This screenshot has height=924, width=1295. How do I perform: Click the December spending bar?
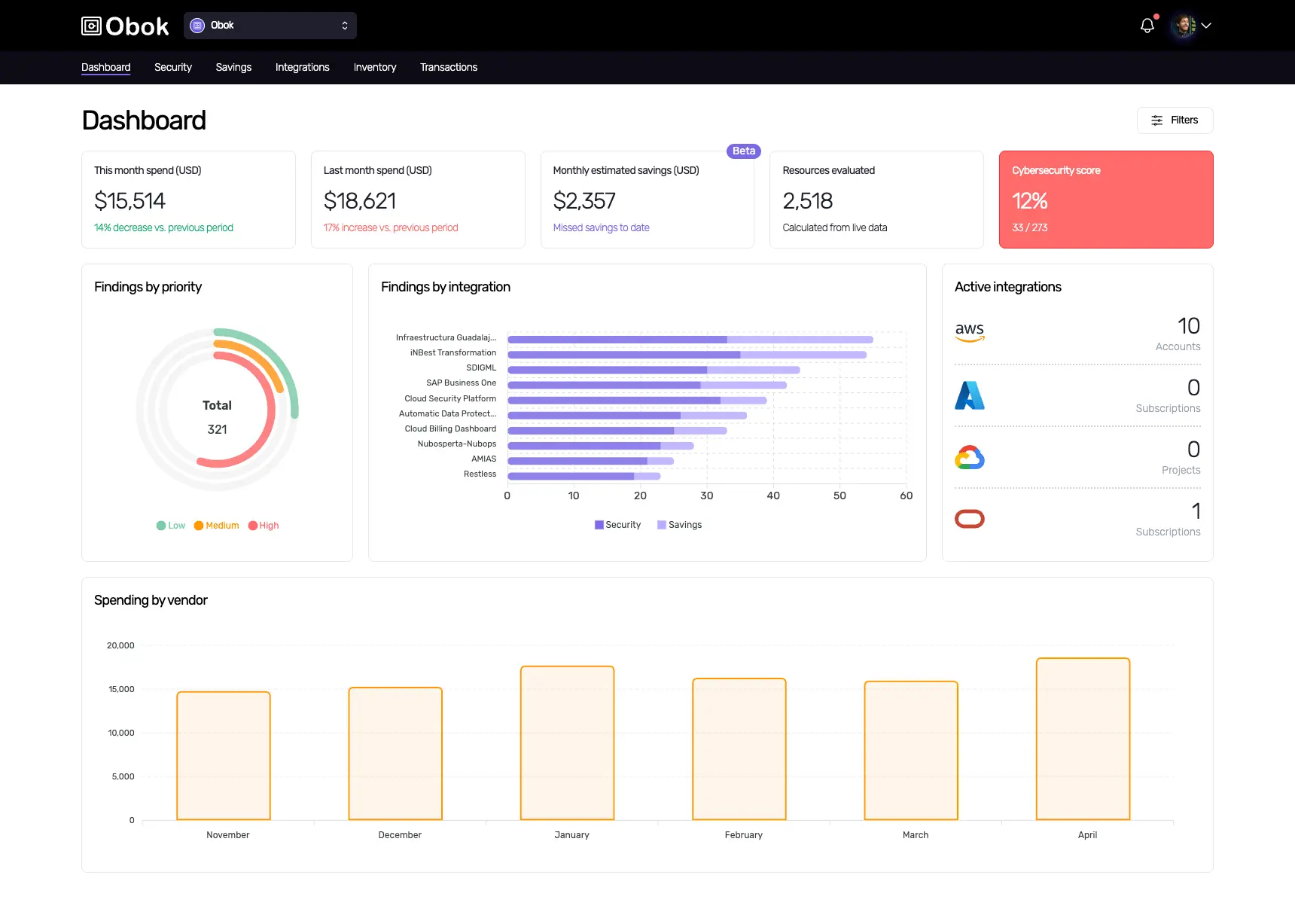395,753
